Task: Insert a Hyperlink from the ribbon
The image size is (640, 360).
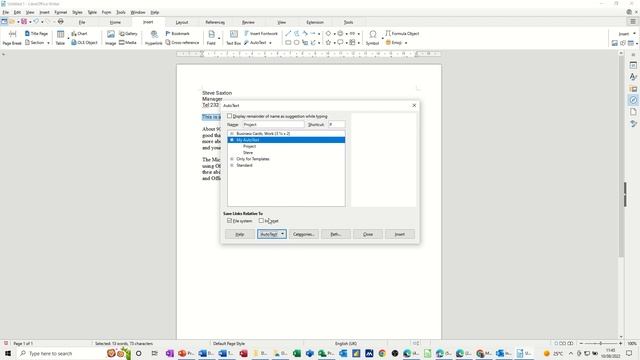Action: pyautogui.click(x=153, y=38)
